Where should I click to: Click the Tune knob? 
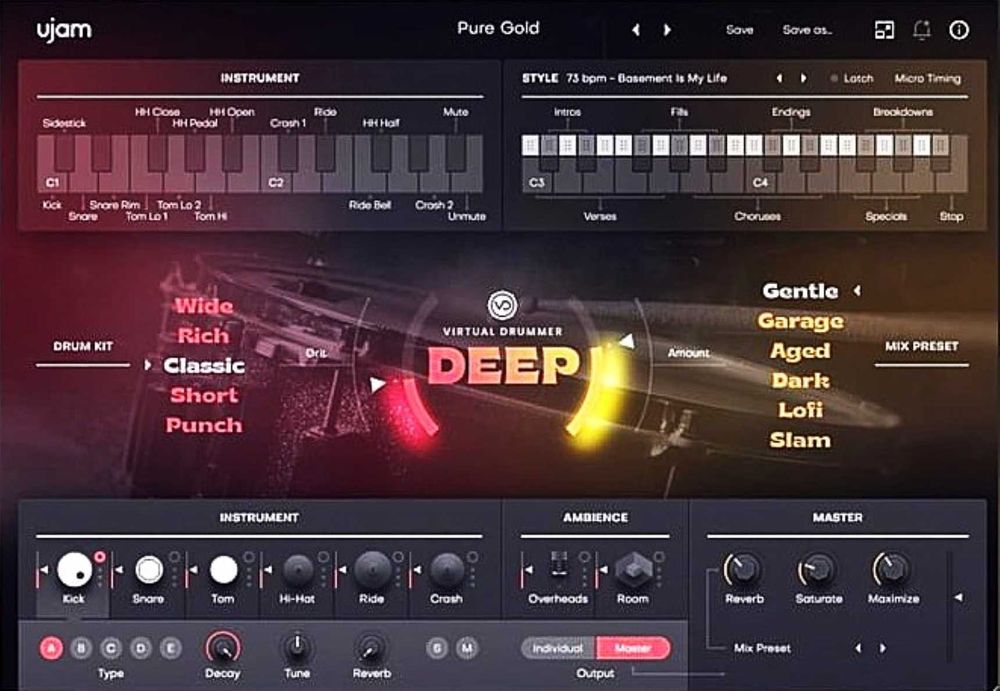pyautogui.click(x=297, y=648)
